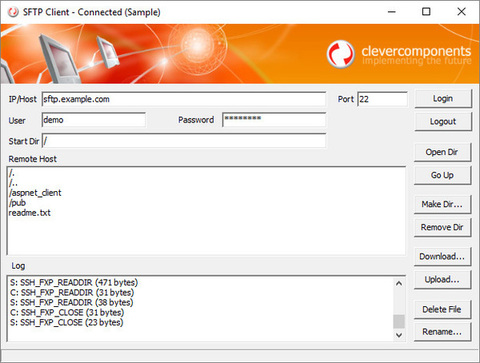Select the /pub folder in Remote Host list
This screenshot has height=363, width=480.
(x=17, y=203)
